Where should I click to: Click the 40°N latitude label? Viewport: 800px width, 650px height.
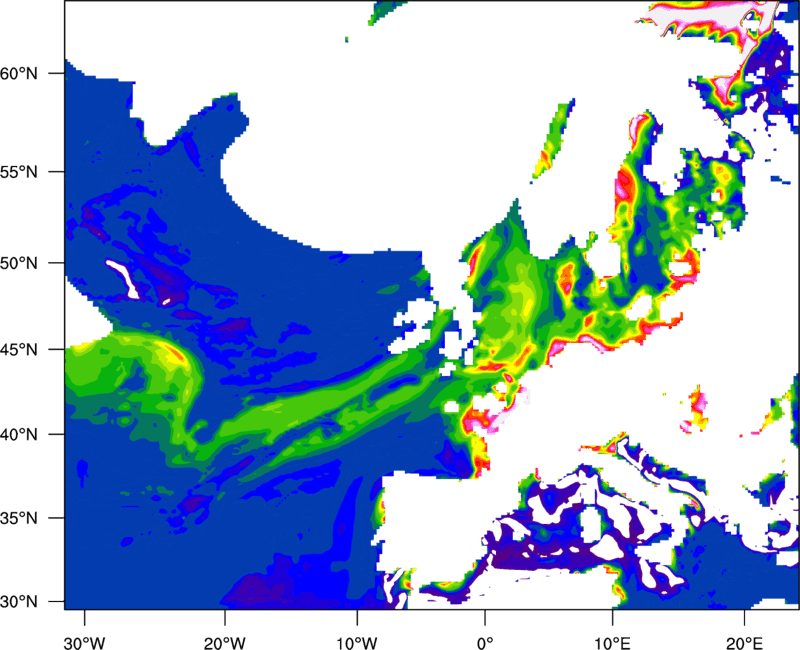(x=19, y=434)
